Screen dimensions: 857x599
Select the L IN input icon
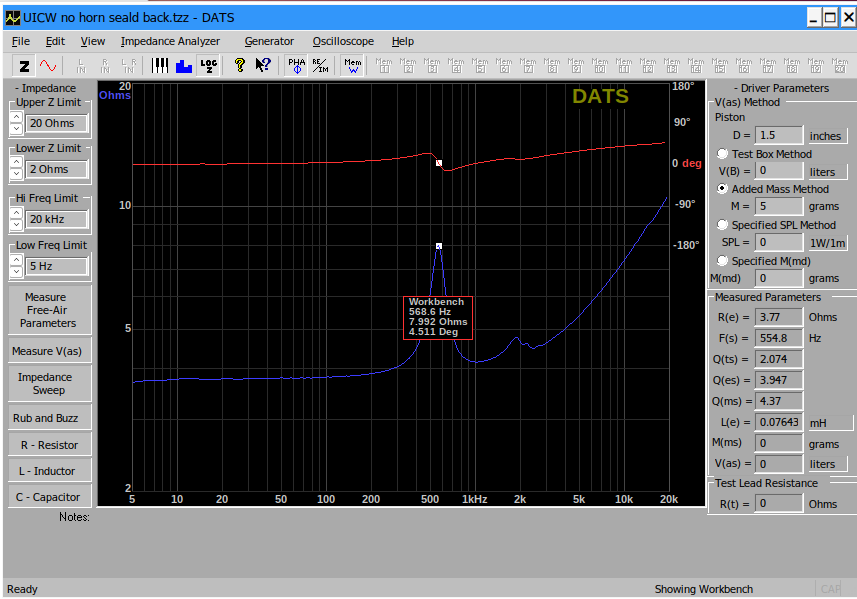(81, 66)
